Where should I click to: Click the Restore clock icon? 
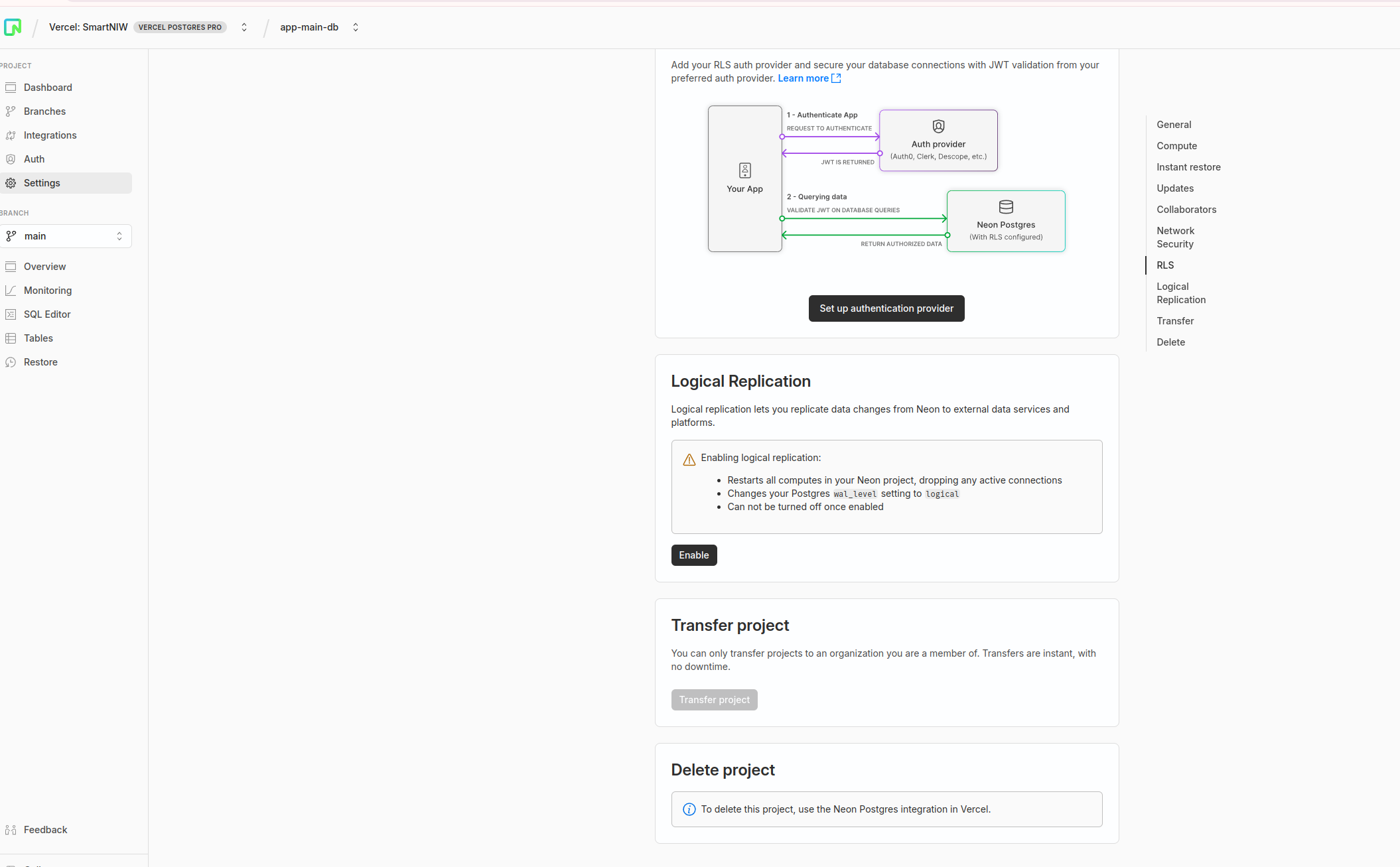pos(11,362)
